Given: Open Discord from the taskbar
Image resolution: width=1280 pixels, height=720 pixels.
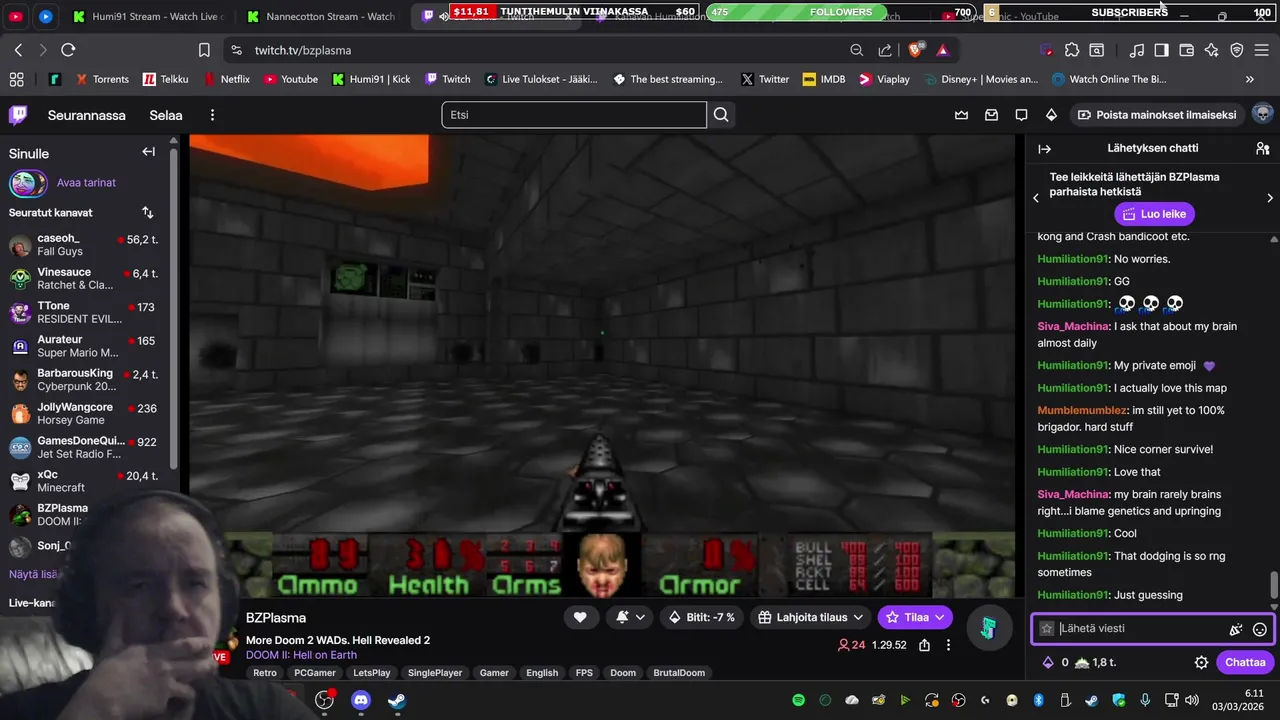Looking at the screenshot, I should 361,700.
